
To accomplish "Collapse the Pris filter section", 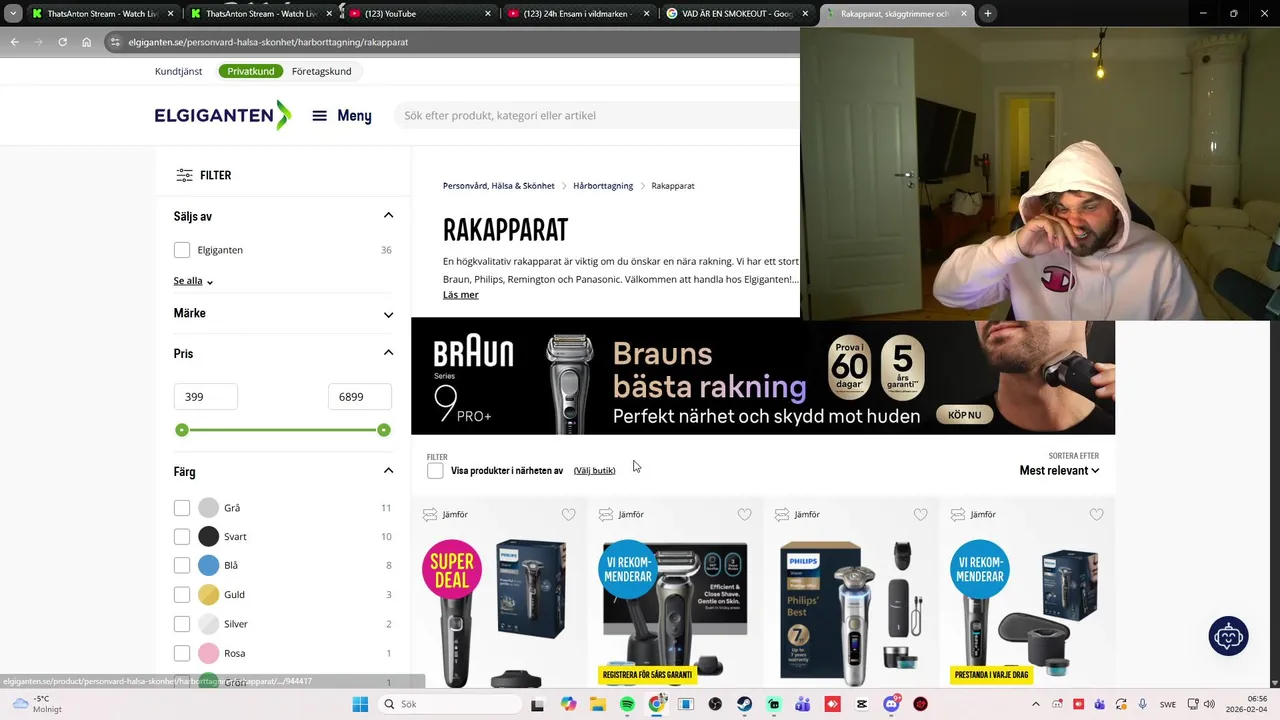I will 388,352.
